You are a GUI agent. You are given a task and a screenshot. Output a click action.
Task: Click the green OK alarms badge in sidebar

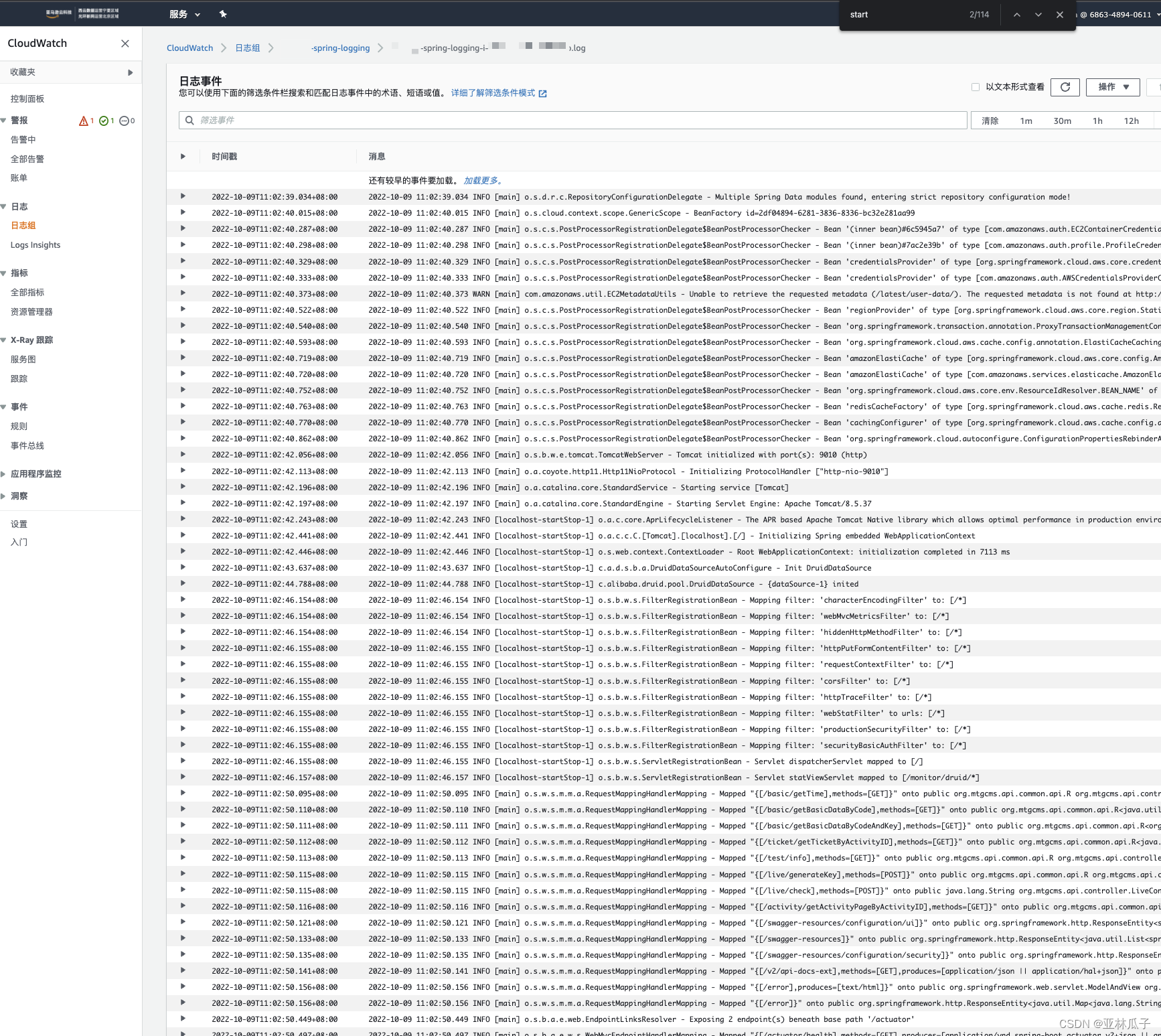coord(106,121)
